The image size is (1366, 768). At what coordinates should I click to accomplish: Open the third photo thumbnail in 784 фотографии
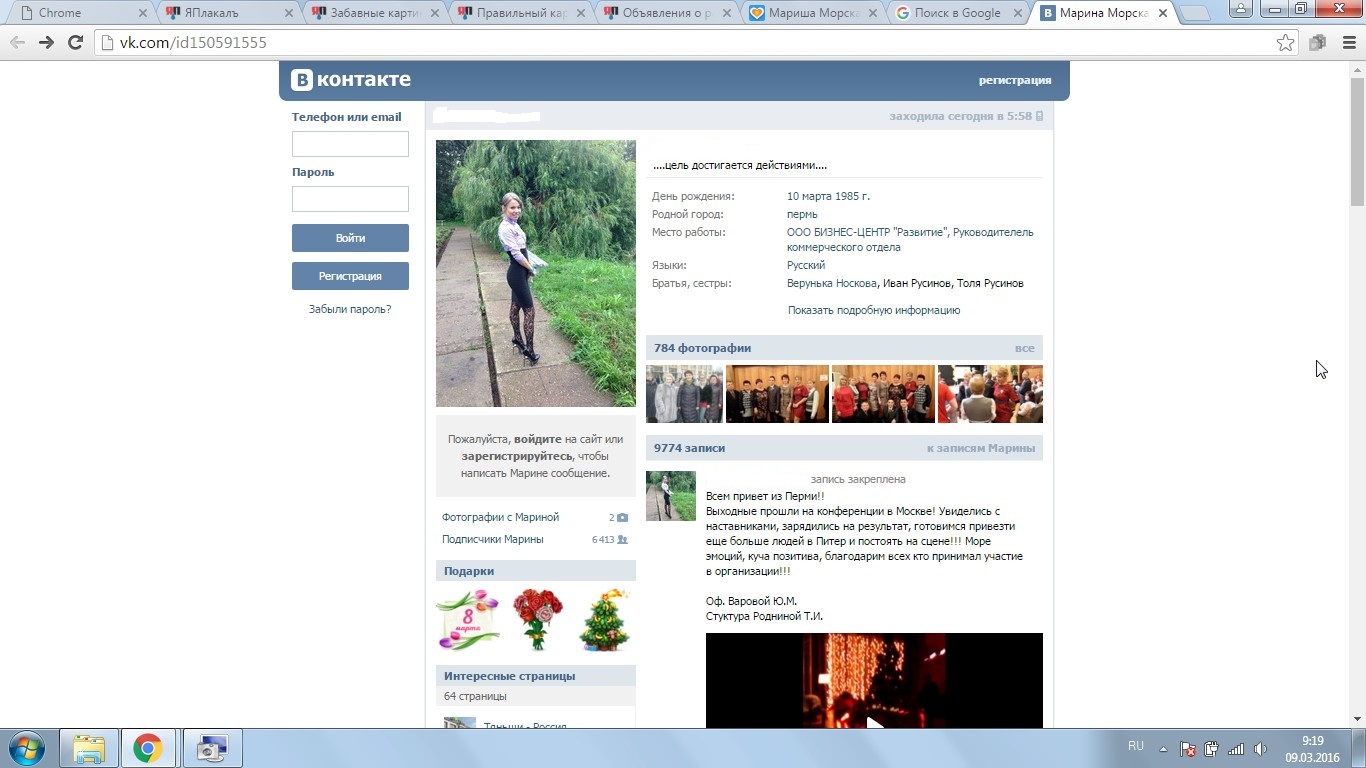(x=883, y=394)
